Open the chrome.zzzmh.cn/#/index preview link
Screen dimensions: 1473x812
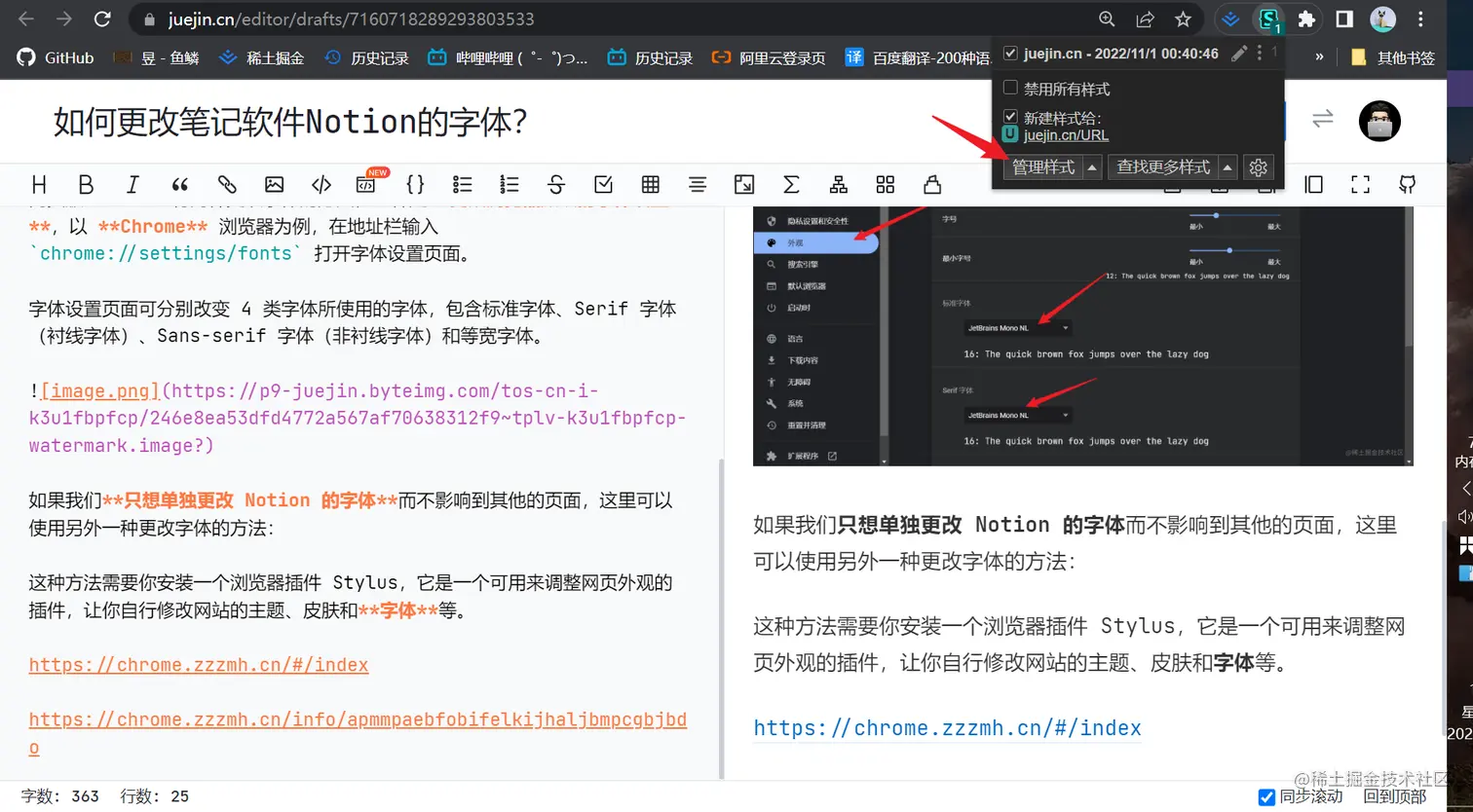pos(947,728)
